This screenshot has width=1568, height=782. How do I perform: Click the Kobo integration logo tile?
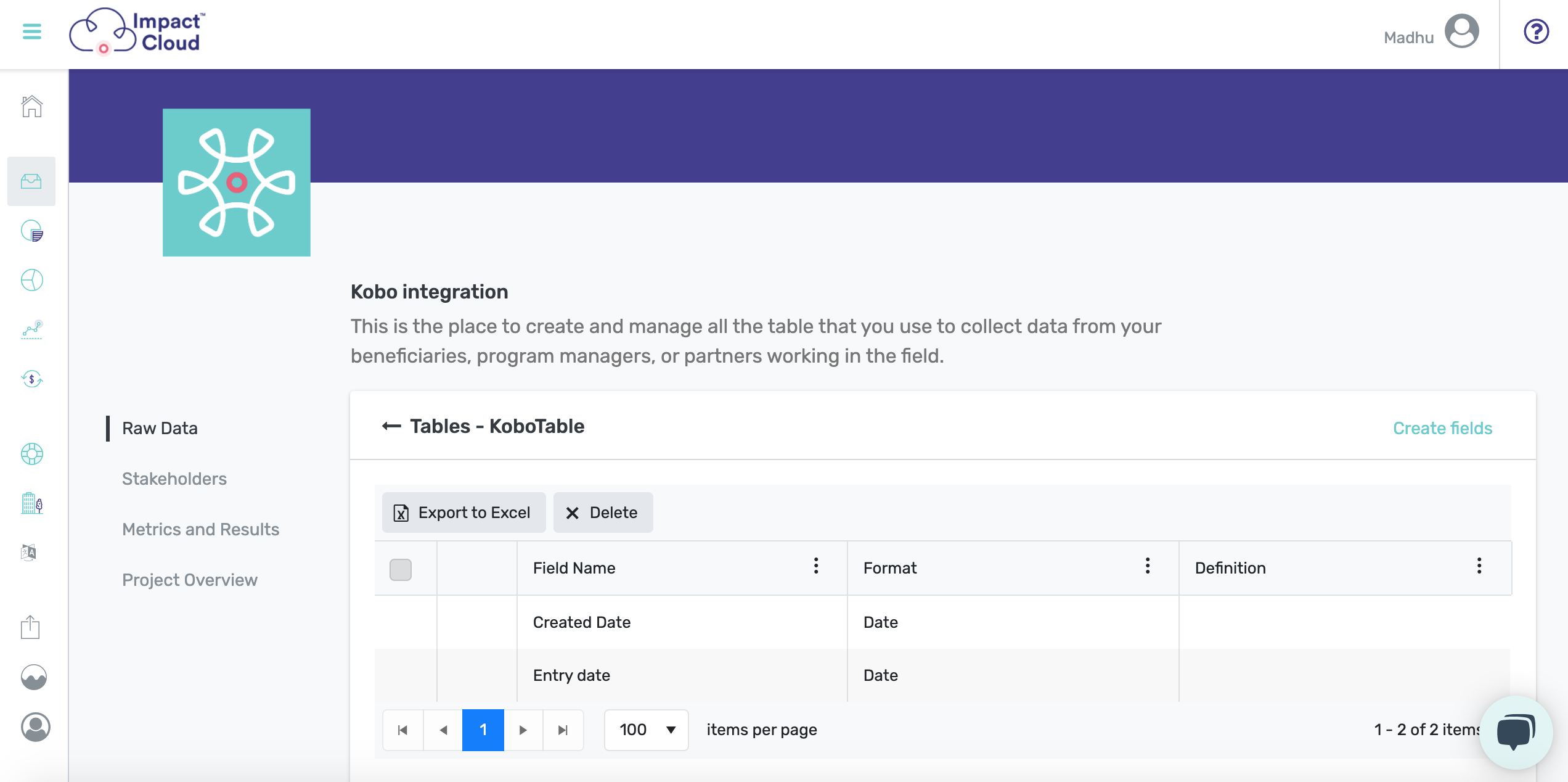(236, 183)
